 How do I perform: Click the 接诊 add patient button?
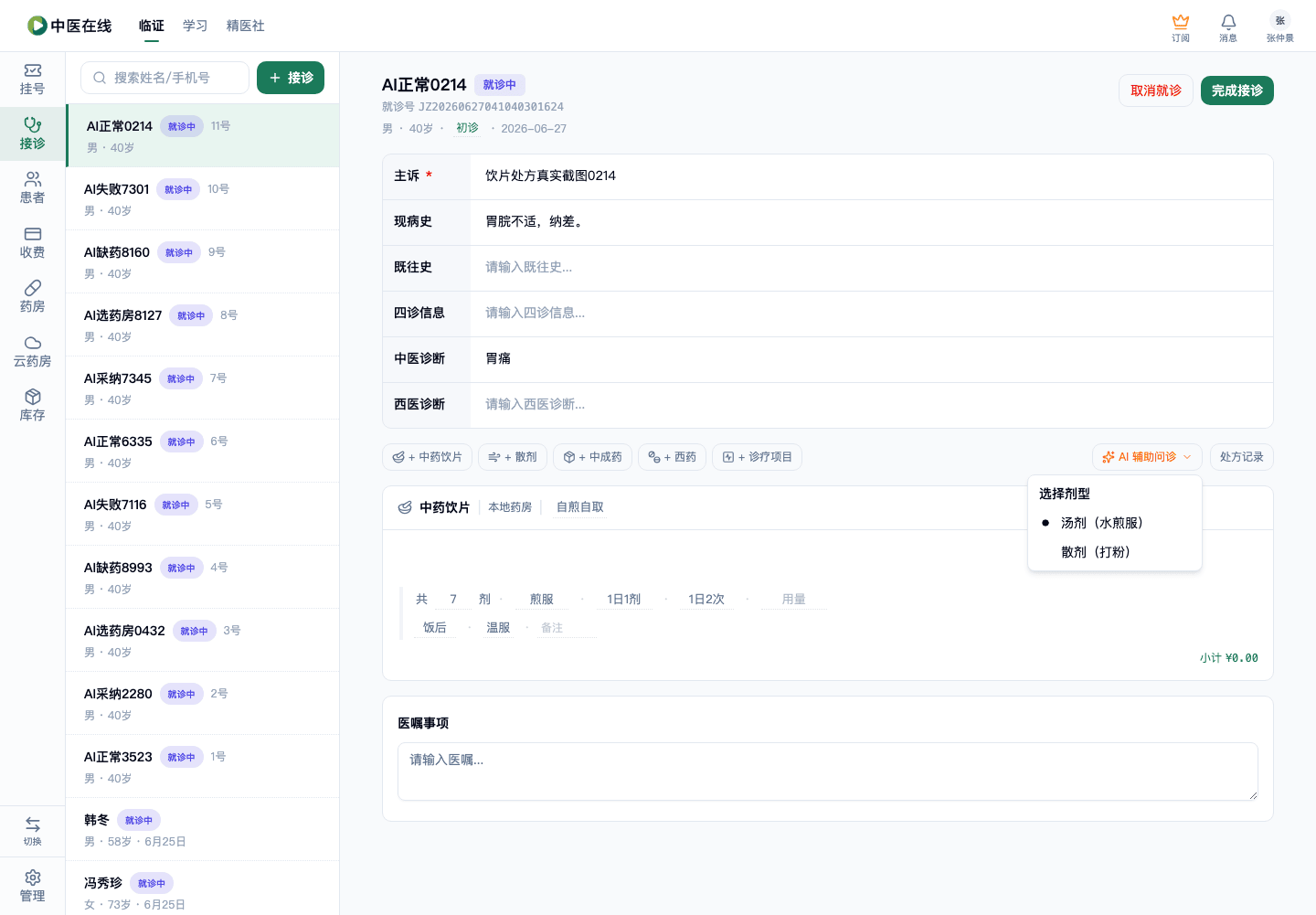291,78
